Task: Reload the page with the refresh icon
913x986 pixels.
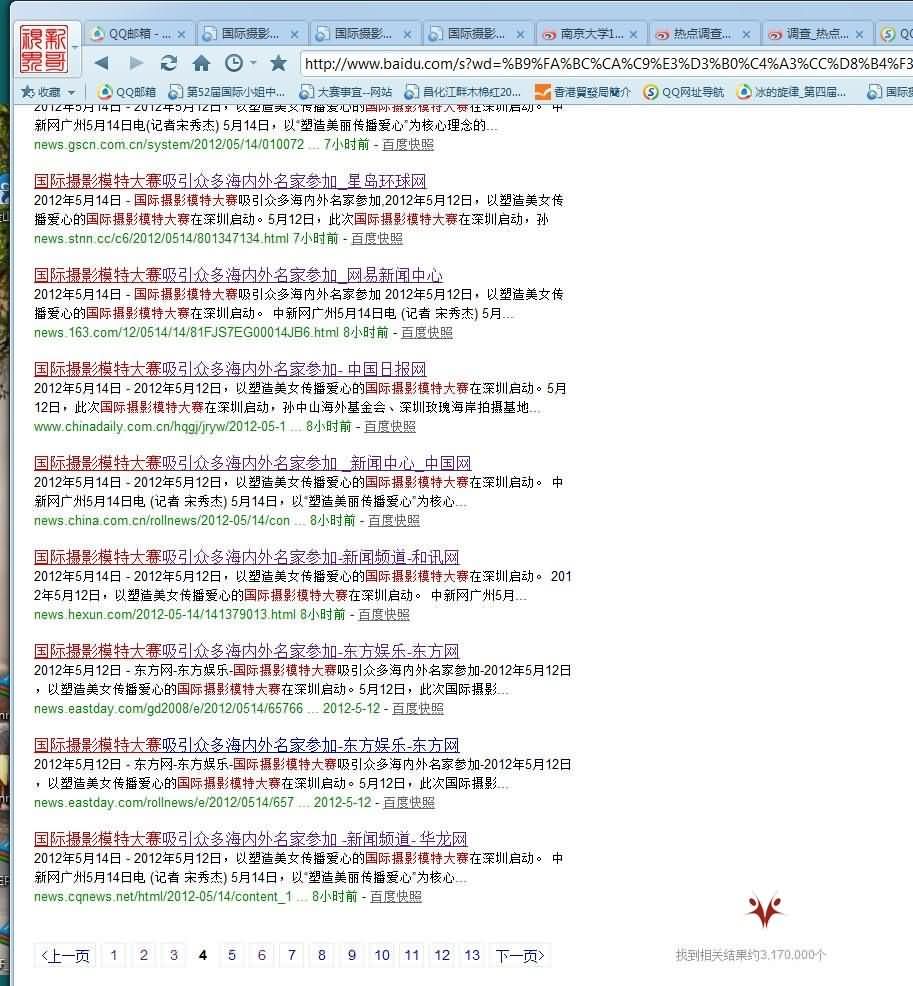Action: tap(169, 63)
